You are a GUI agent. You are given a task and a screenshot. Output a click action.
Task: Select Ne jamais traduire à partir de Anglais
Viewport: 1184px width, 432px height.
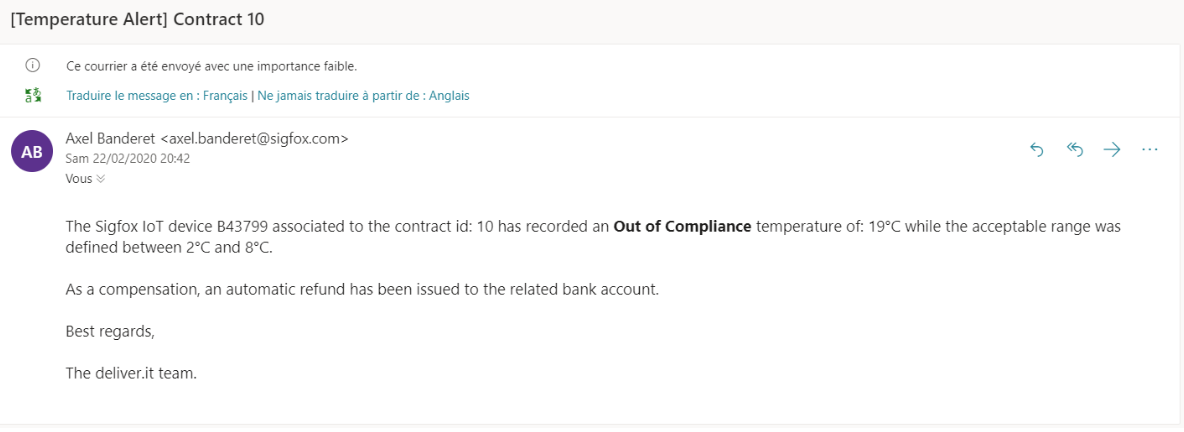(x=363, y=96)
